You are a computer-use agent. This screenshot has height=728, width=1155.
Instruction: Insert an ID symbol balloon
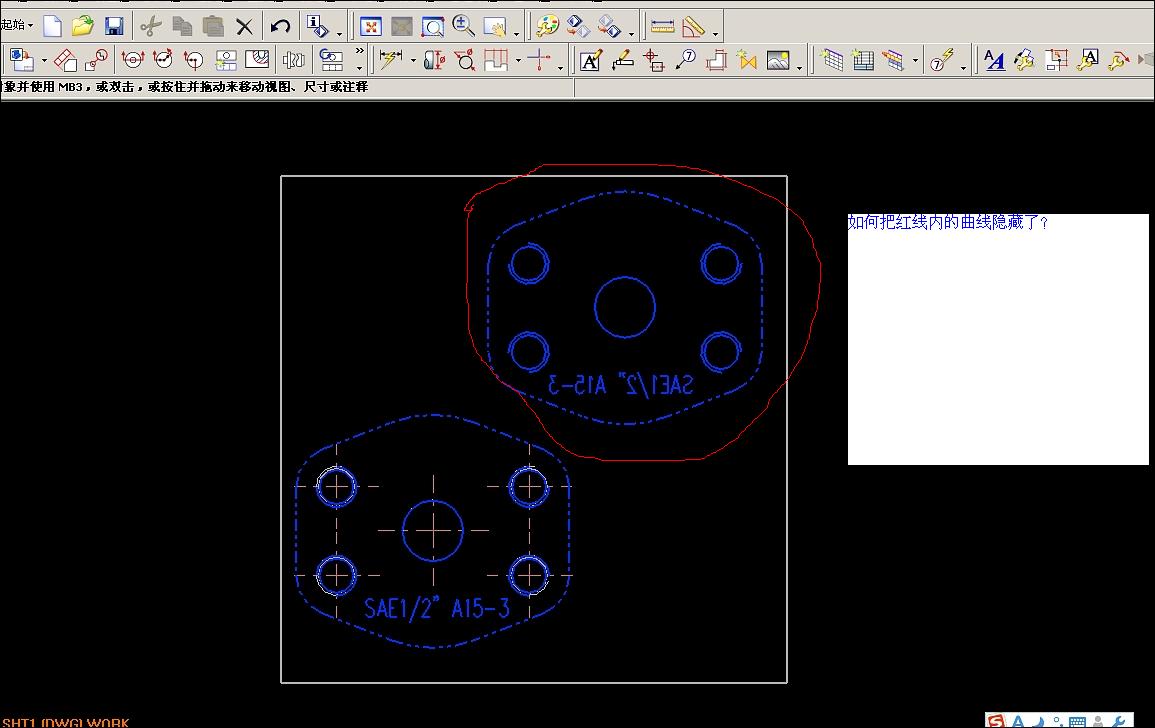[x=685, y=60]
